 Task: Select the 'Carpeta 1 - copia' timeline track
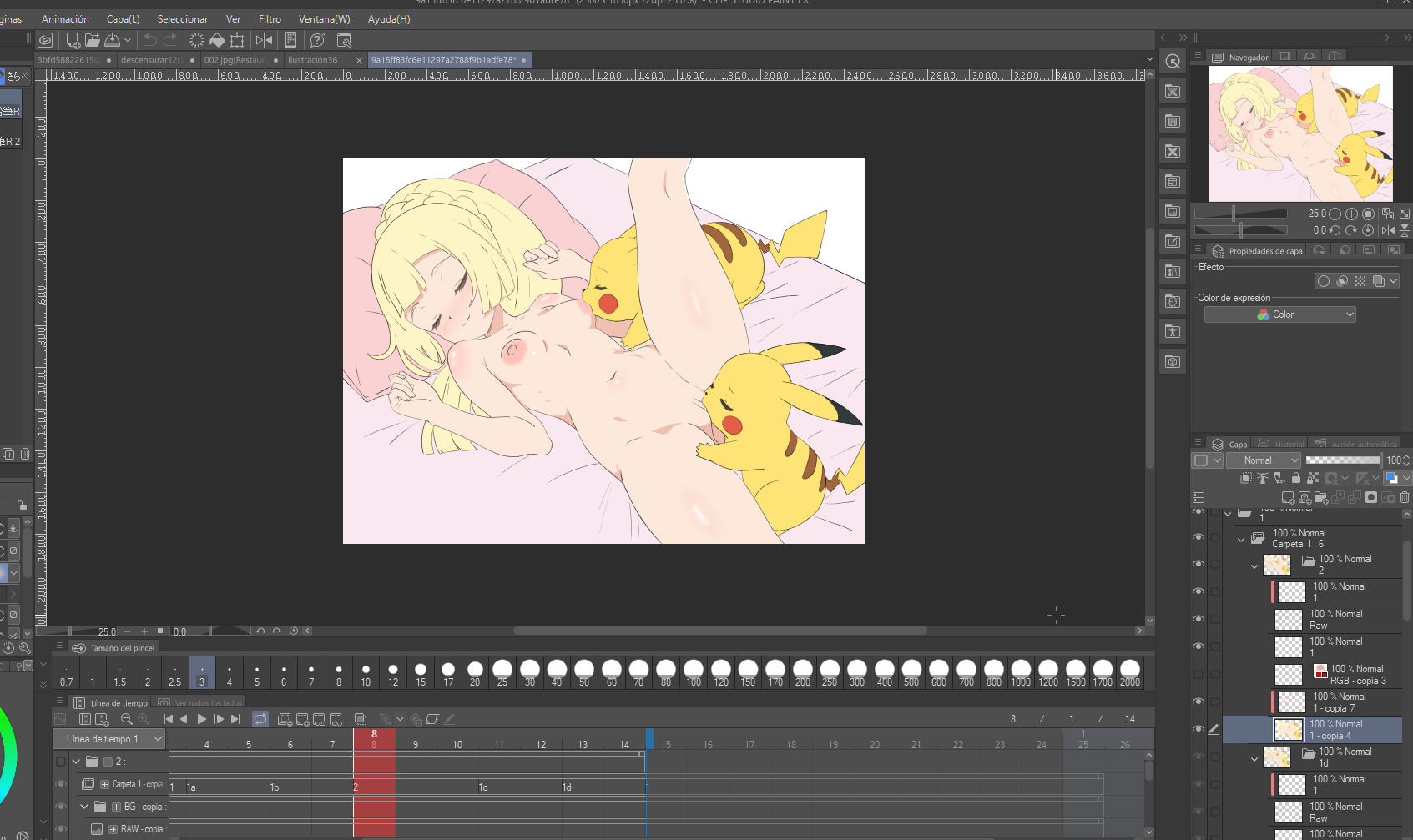(x=123, y=784)
